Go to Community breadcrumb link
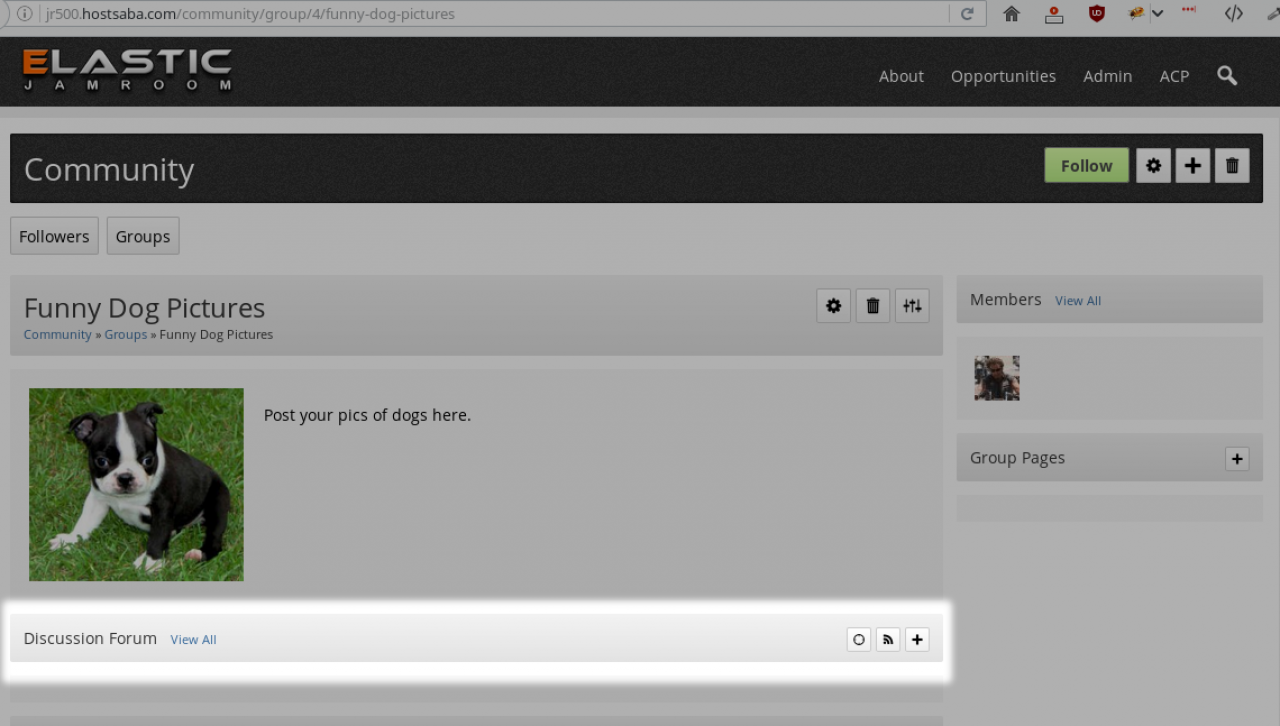Image resolution: width=1280 pixels, height=726 pixels. coord(57,334)
